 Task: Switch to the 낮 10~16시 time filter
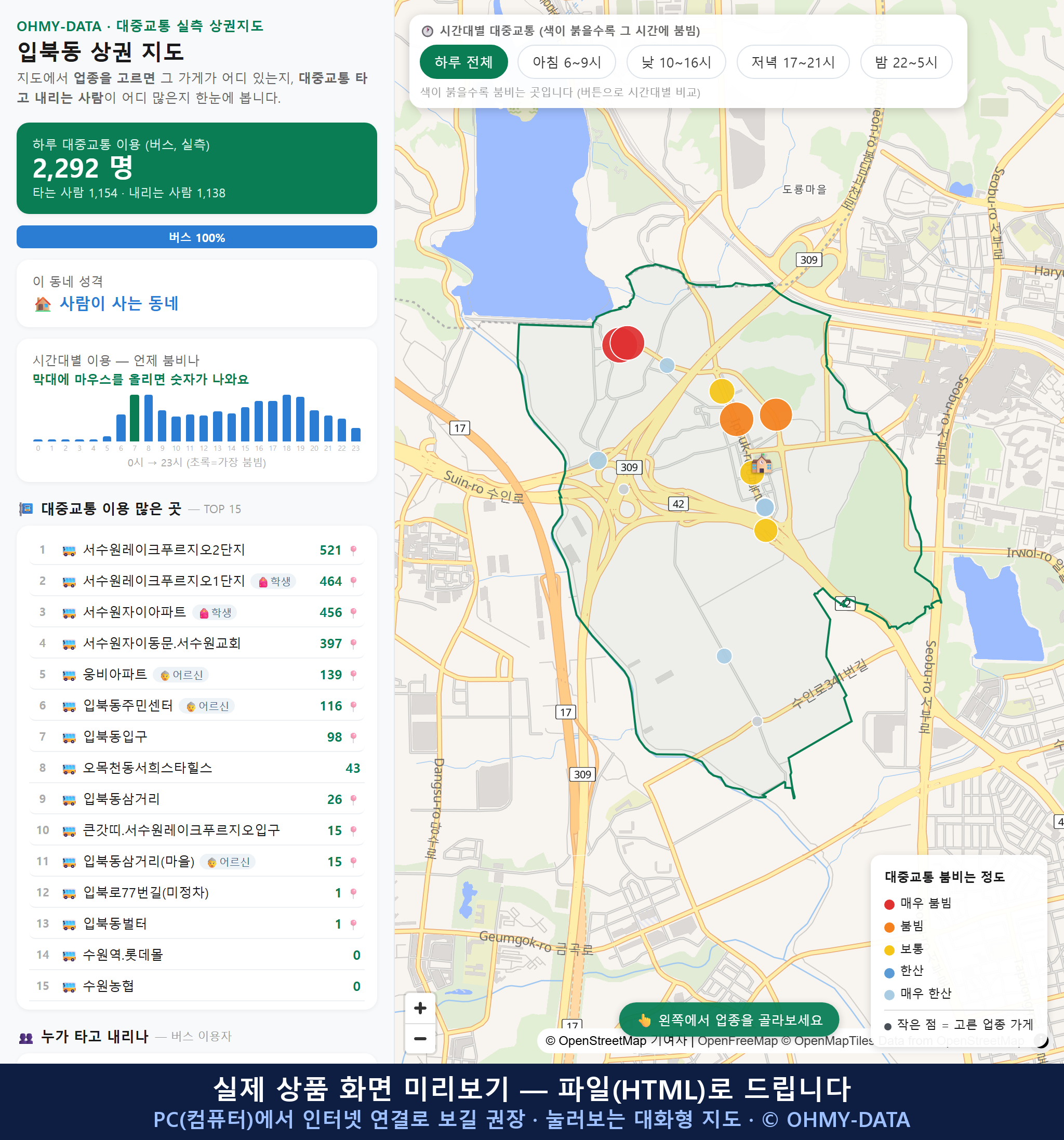(x=676, y=62)
